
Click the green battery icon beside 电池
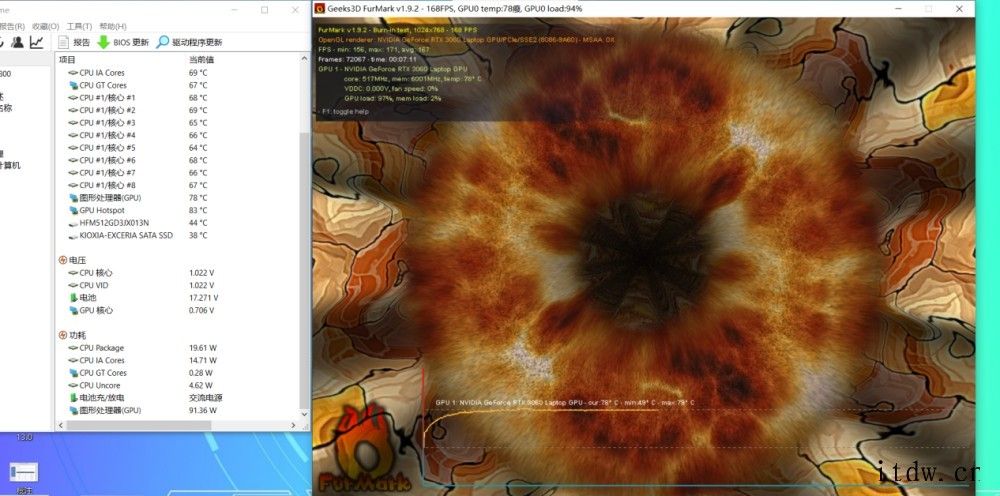(73, 298)
